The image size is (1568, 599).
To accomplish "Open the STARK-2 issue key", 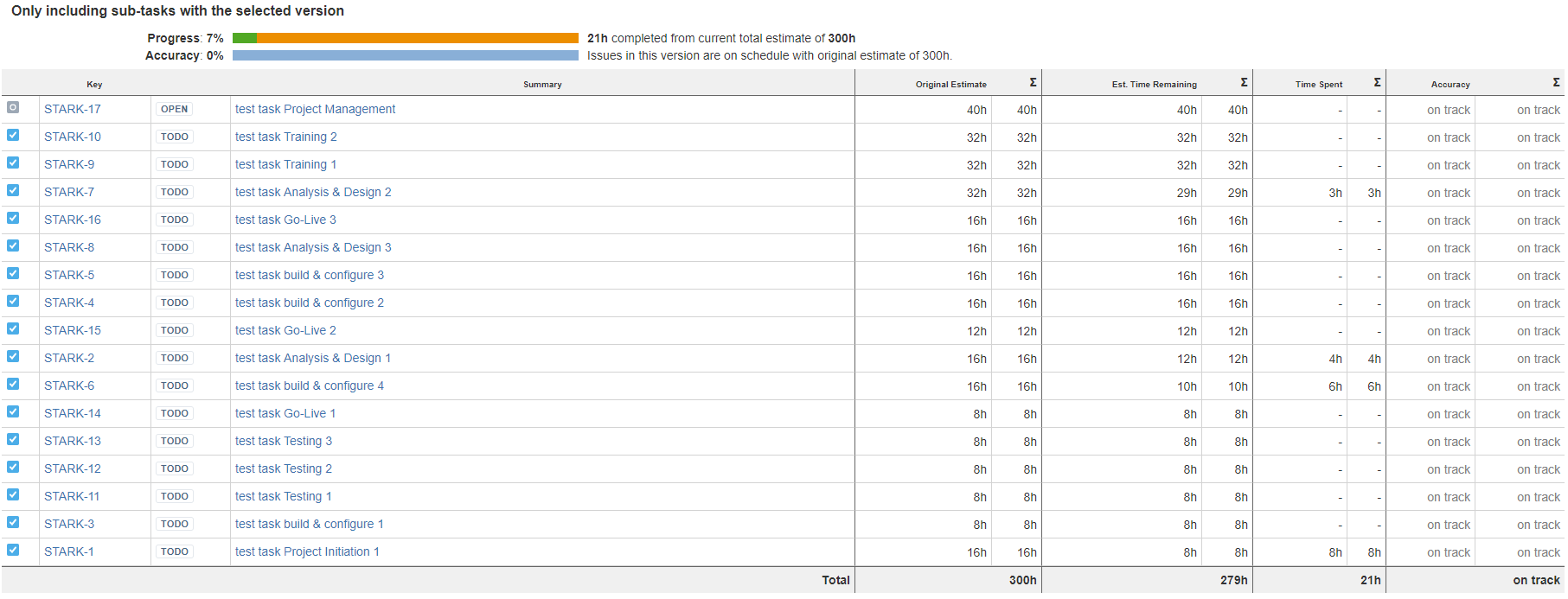I will click(x=69, y=358).
